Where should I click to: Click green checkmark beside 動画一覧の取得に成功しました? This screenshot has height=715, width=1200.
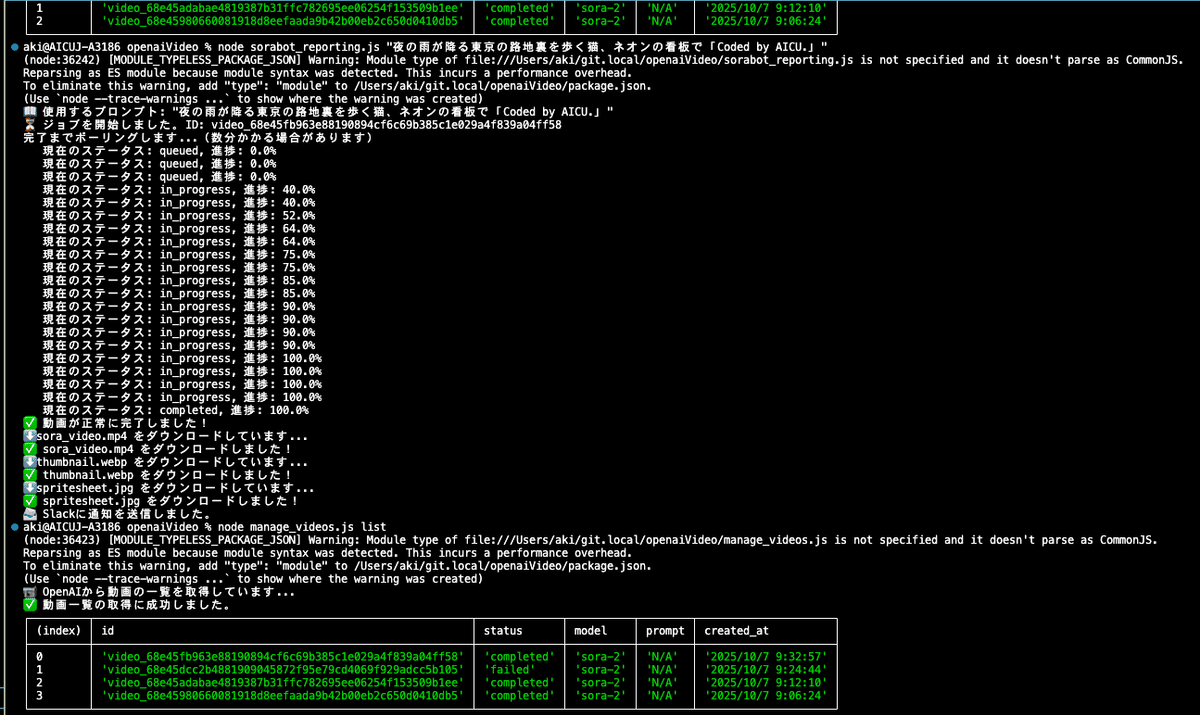click(29, 605)
